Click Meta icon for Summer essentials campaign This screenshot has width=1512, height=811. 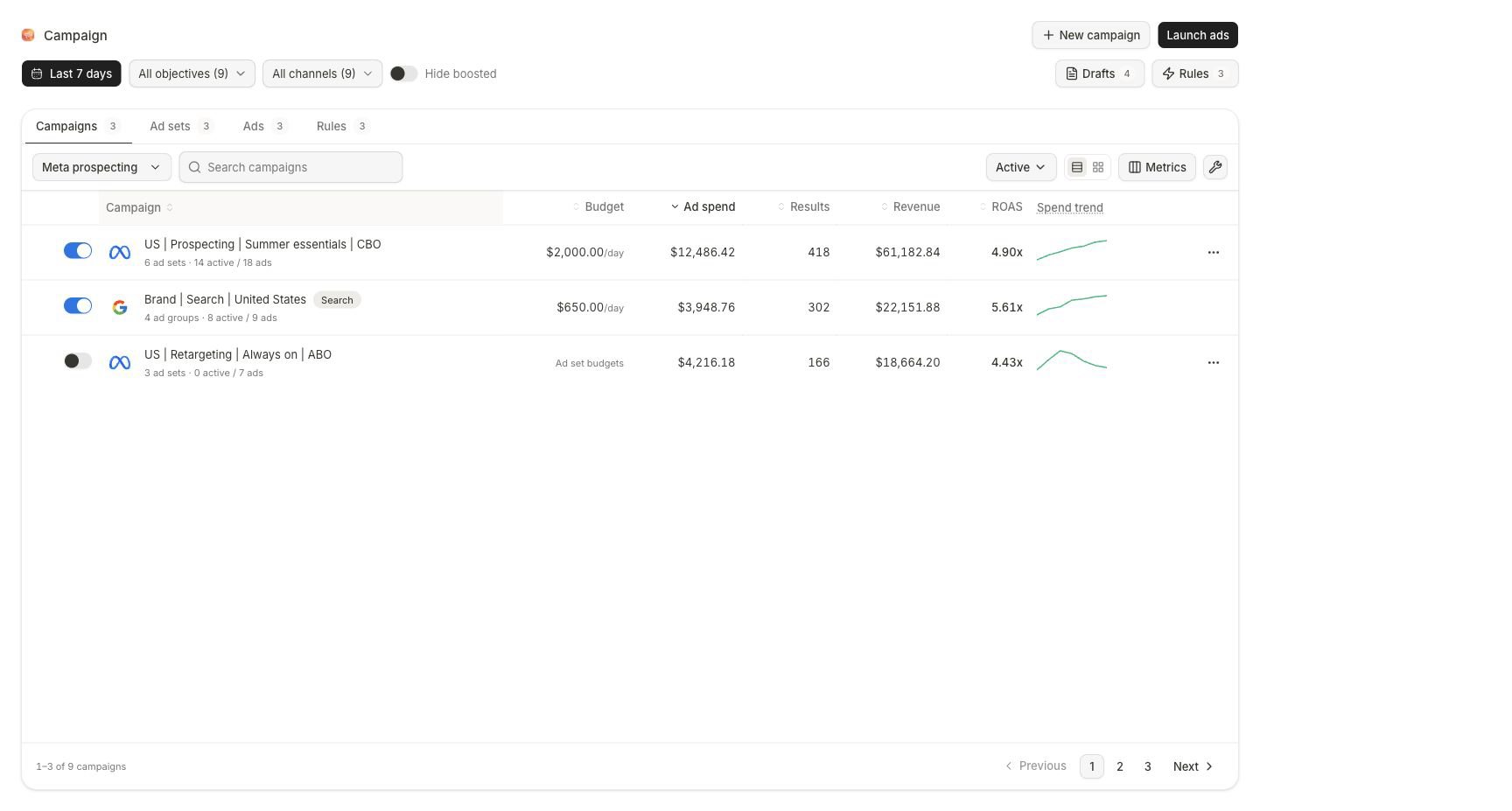coord(120,252)
